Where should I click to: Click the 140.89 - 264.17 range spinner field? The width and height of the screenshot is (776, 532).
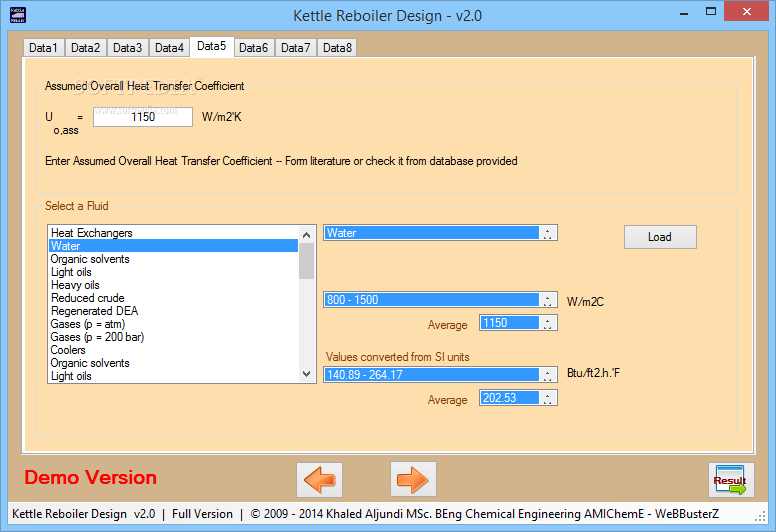click(x=440, y=375)
